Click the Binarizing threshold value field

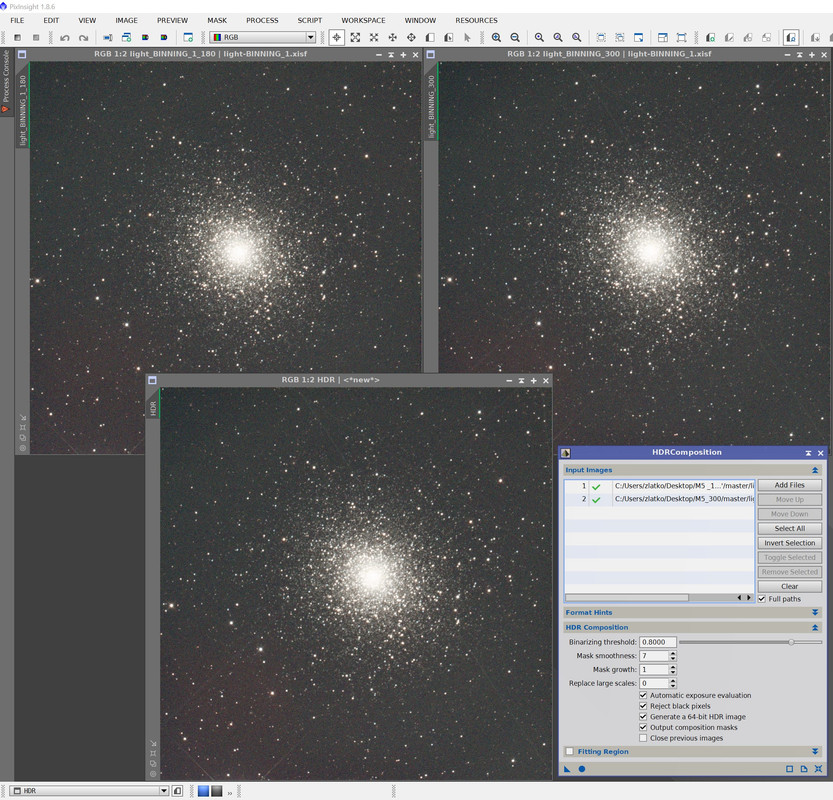click(x=658, y=642)
